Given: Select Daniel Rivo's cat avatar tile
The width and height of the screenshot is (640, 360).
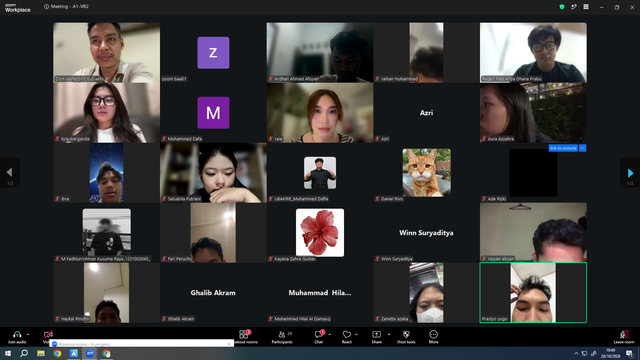Looking at the screenshot, I should (427, 173).
